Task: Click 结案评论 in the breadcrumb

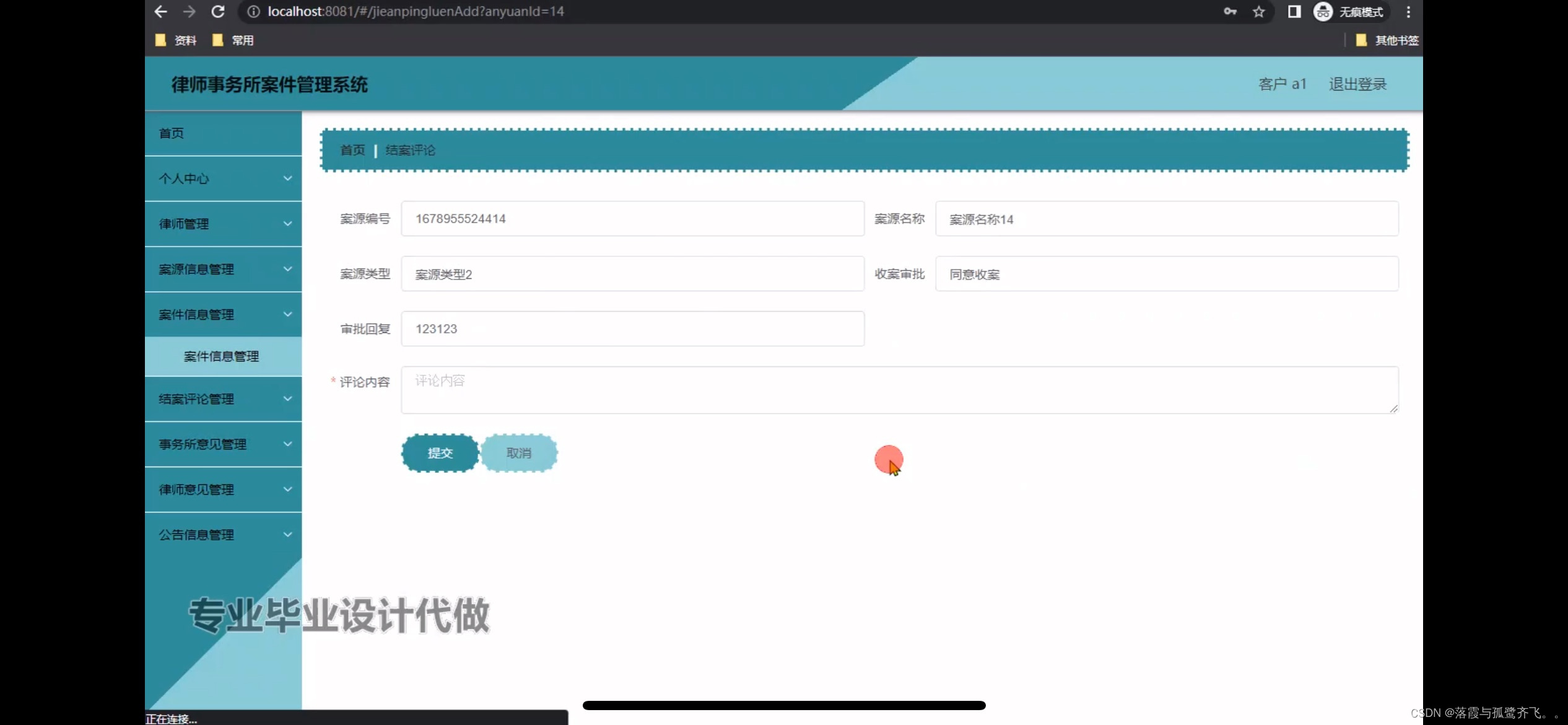Action: point(410,150)
